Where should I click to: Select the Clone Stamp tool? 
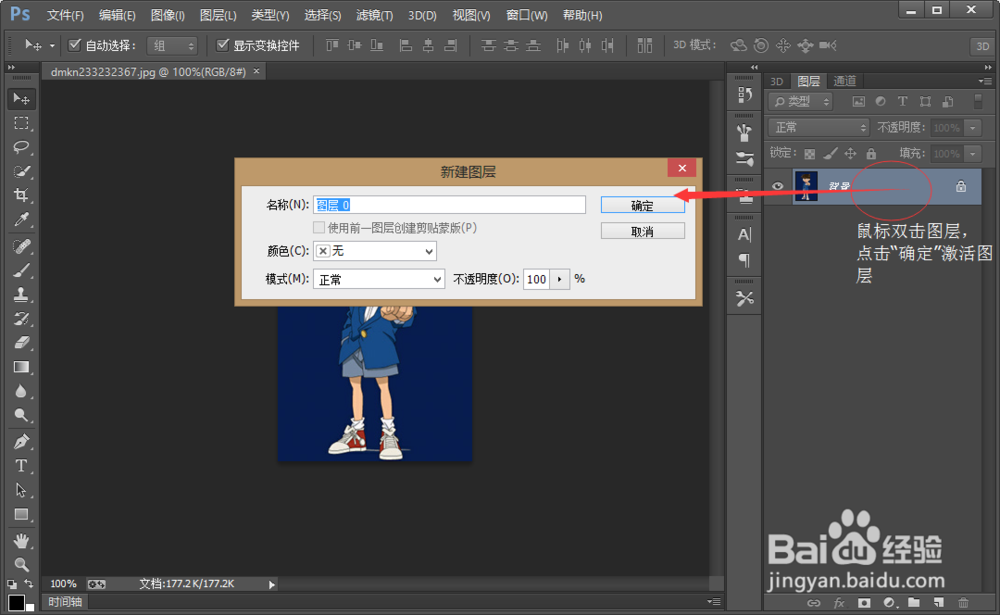coord(21,295)
